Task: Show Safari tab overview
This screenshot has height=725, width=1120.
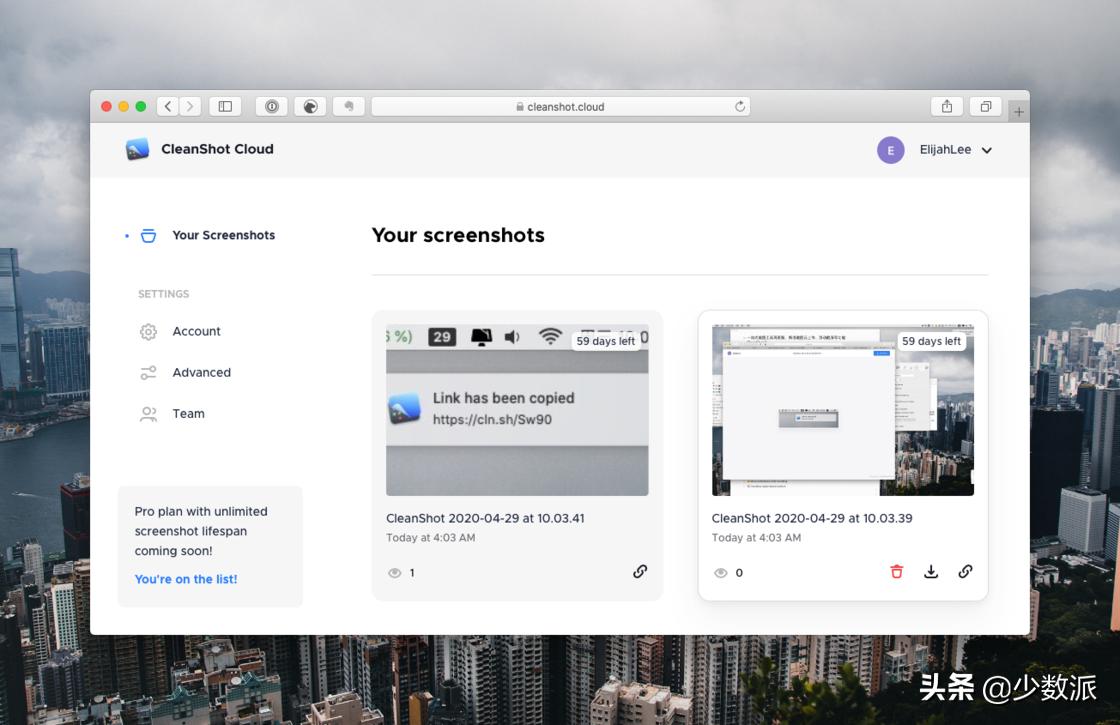Action: [985, 107]
